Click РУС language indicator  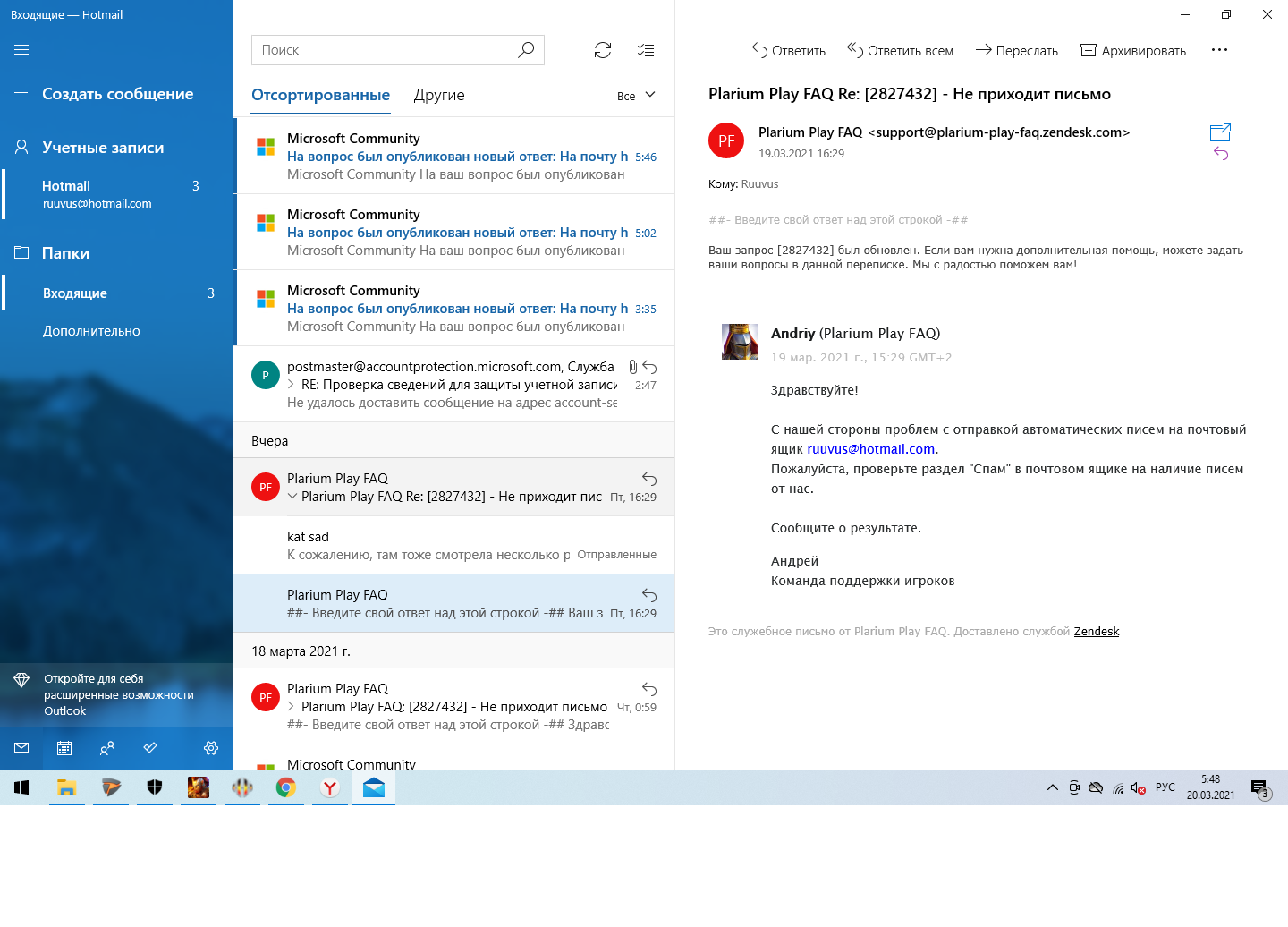click(x=1165, y=787)
